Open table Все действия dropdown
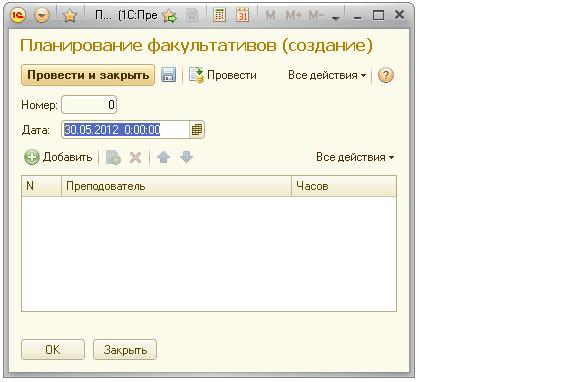This screenshot has height=382, width=563. click(x=355, y=157)
